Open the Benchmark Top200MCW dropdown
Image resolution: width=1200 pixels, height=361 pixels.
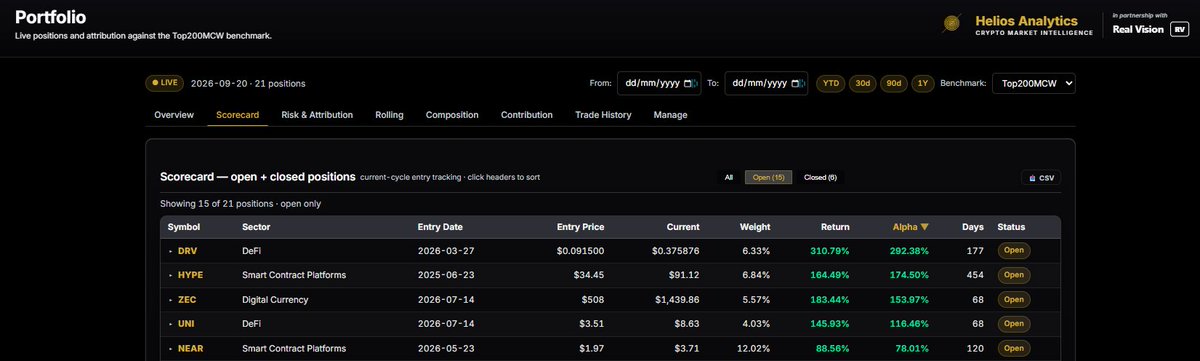(1034, 83)
